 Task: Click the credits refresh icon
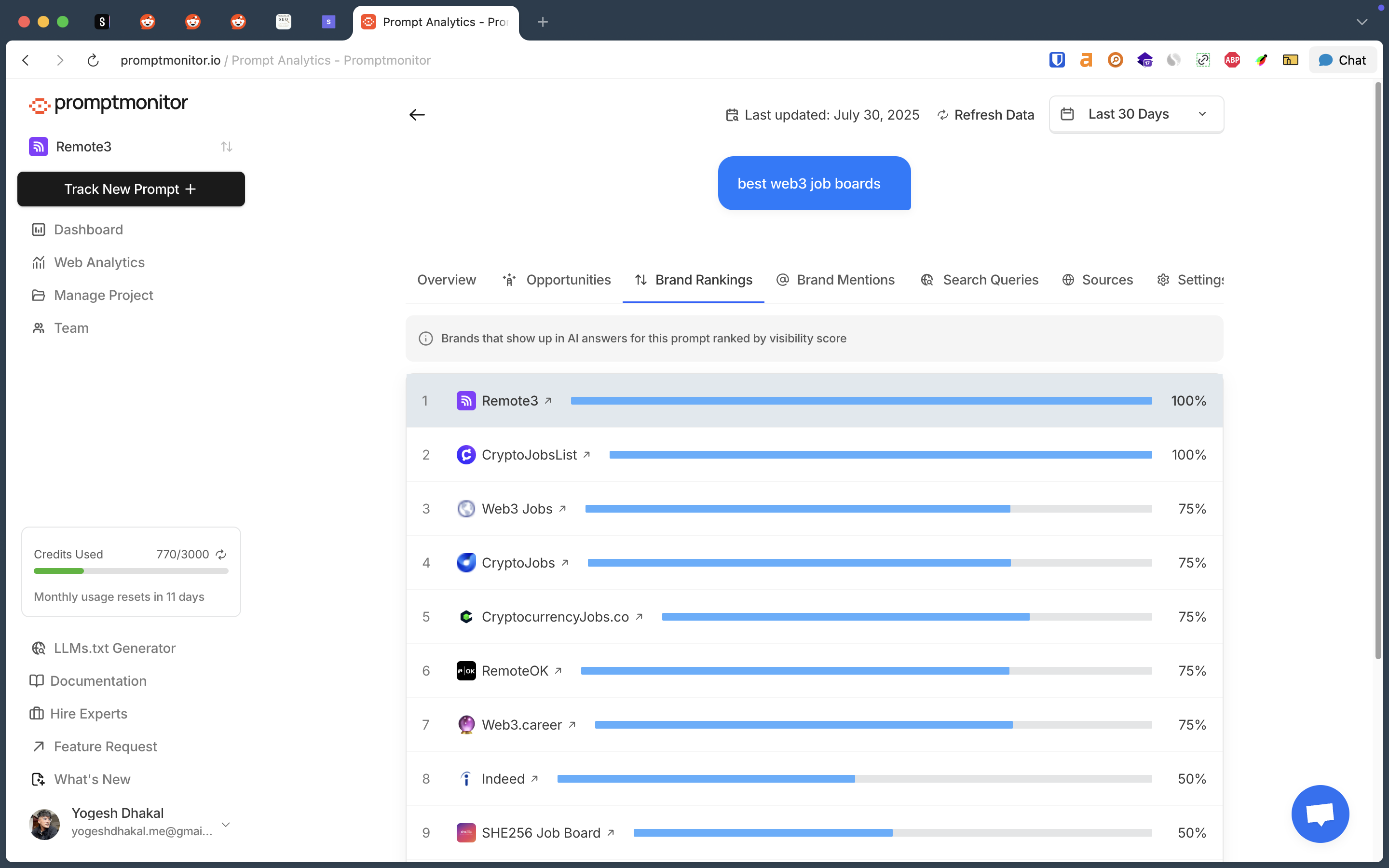click(221, 554)
